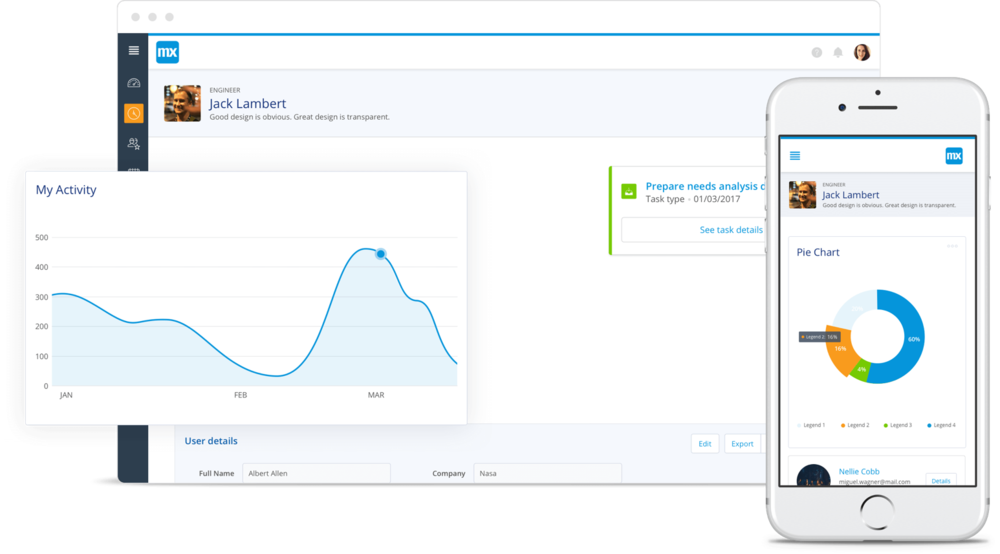The height and width of the screenshot is (554, 1000).
Task: Click the green 4% pie segment
Action: pos(861,371)
